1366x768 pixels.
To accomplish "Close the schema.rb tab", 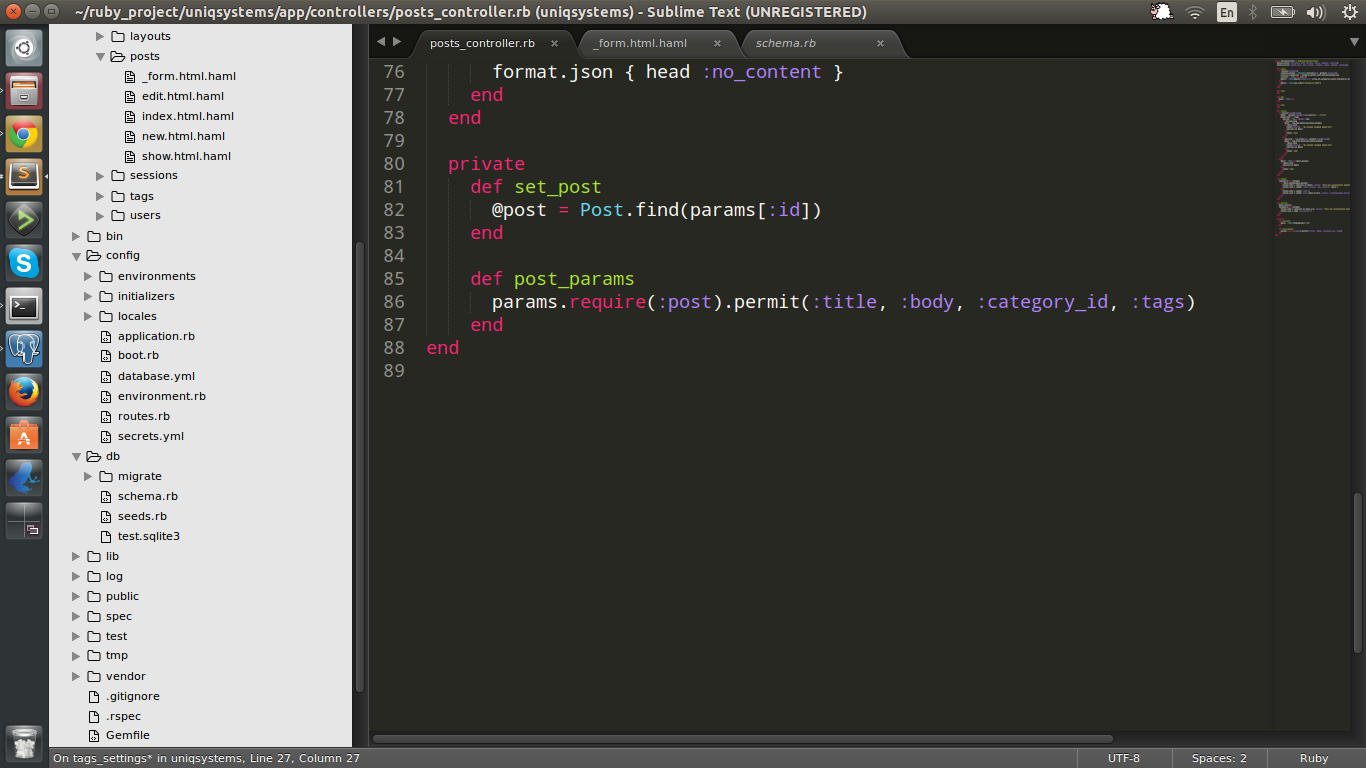I will coord(880,44).
